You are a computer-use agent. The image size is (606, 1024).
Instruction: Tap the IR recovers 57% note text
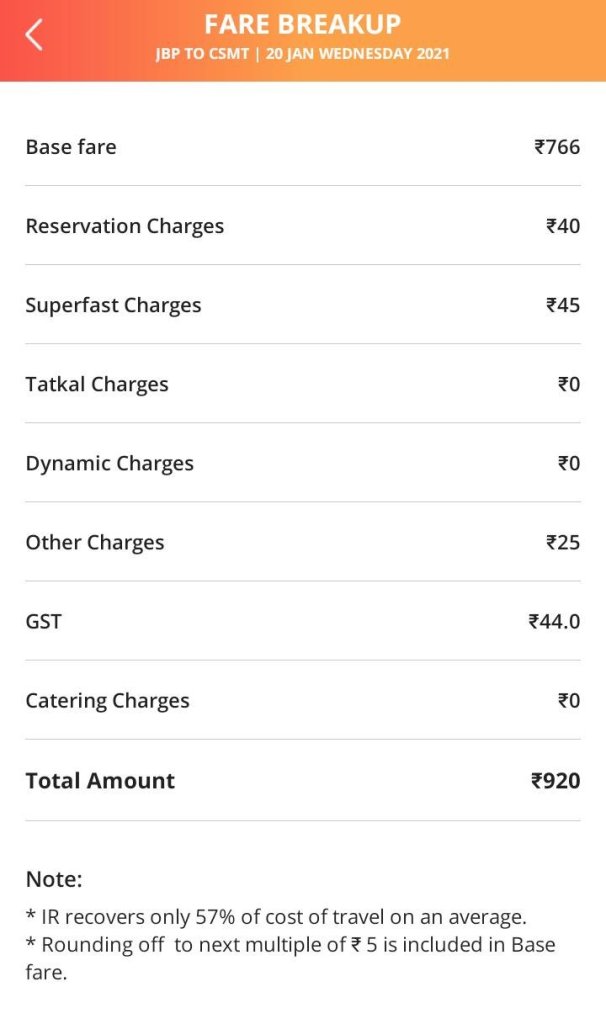point(276,916)
